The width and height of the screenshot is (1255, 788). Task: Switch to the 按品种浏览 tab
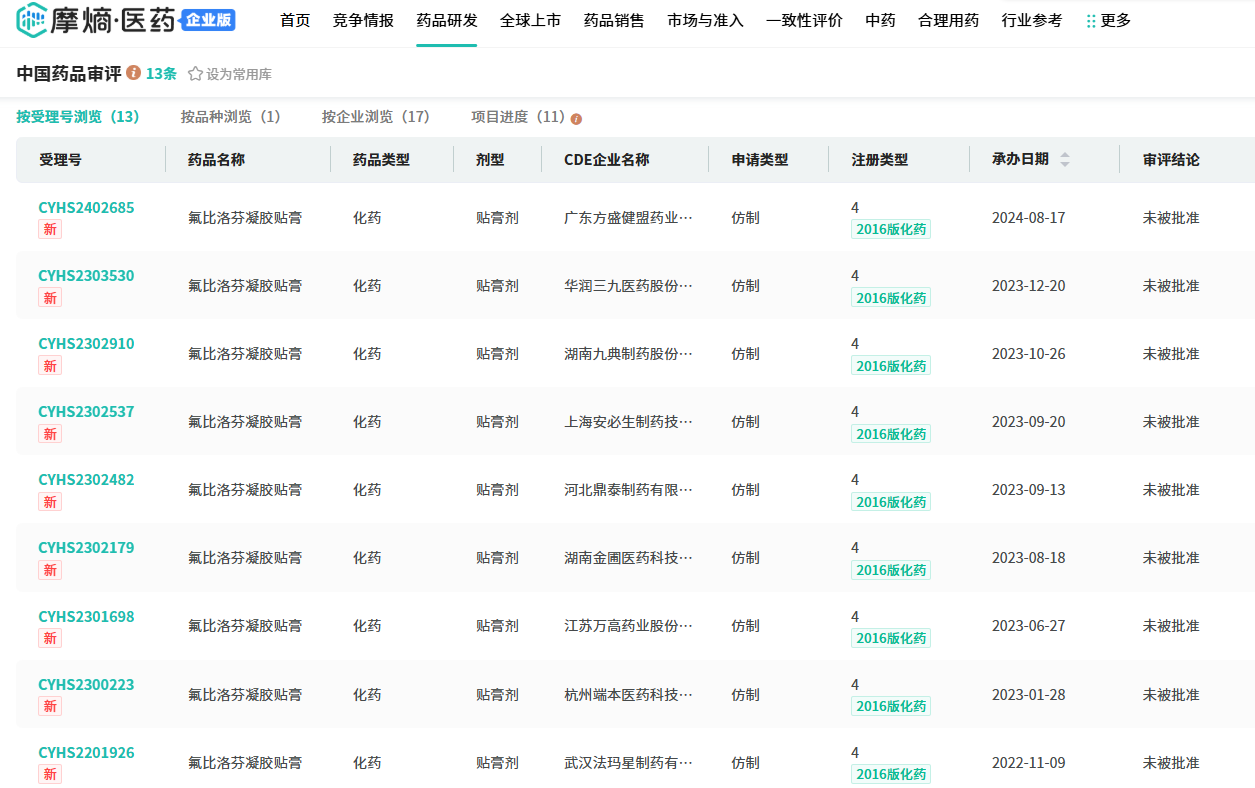click(230, 117)
